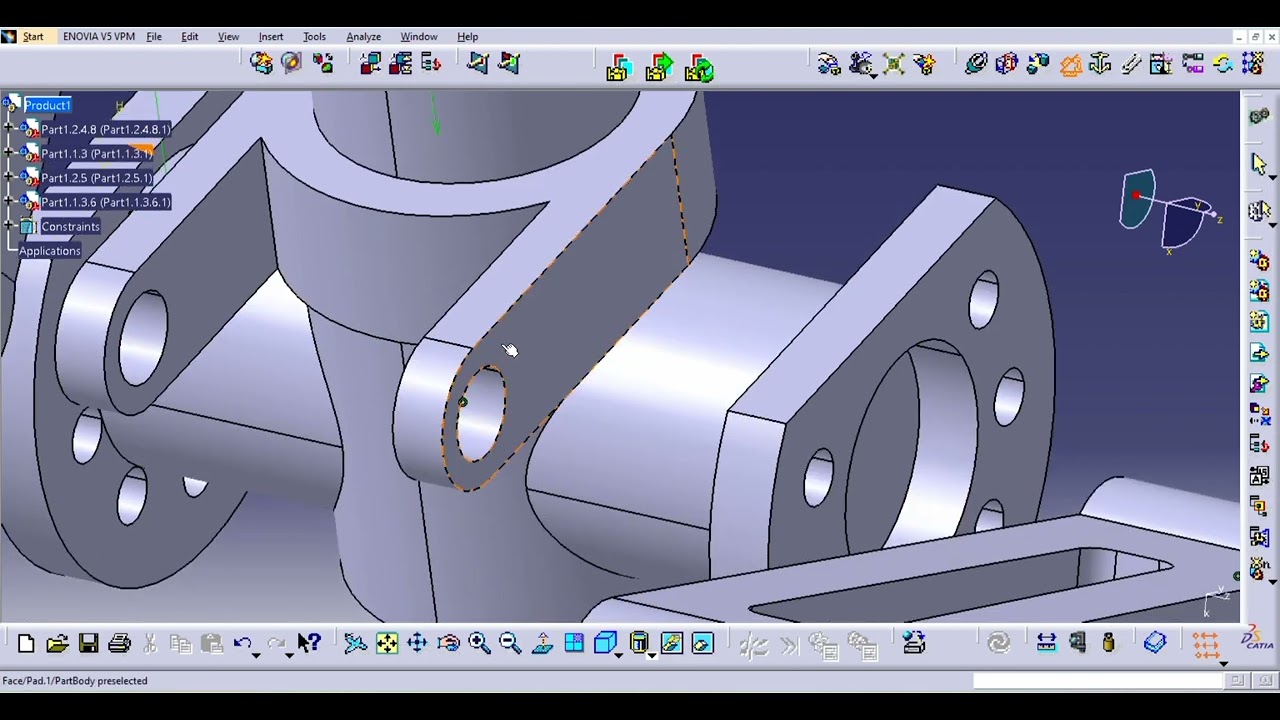Open the Insert menu
Image resolution: width=1280 pixels, height=720 pixels.
click(271, 37)
